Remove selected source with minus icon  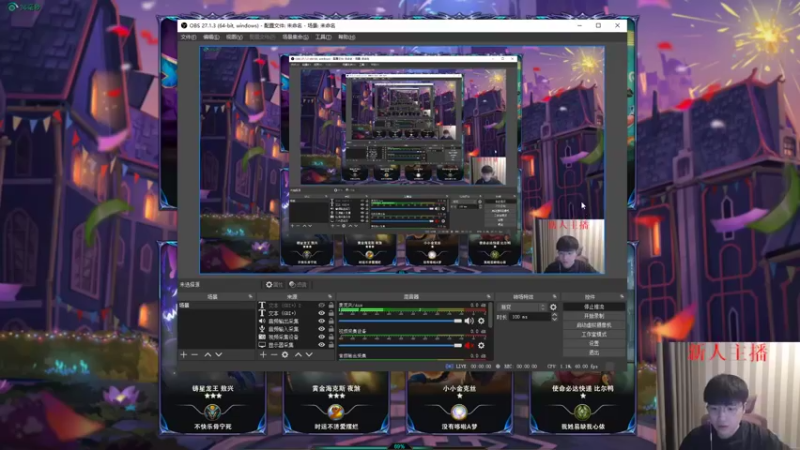(274, 355)
